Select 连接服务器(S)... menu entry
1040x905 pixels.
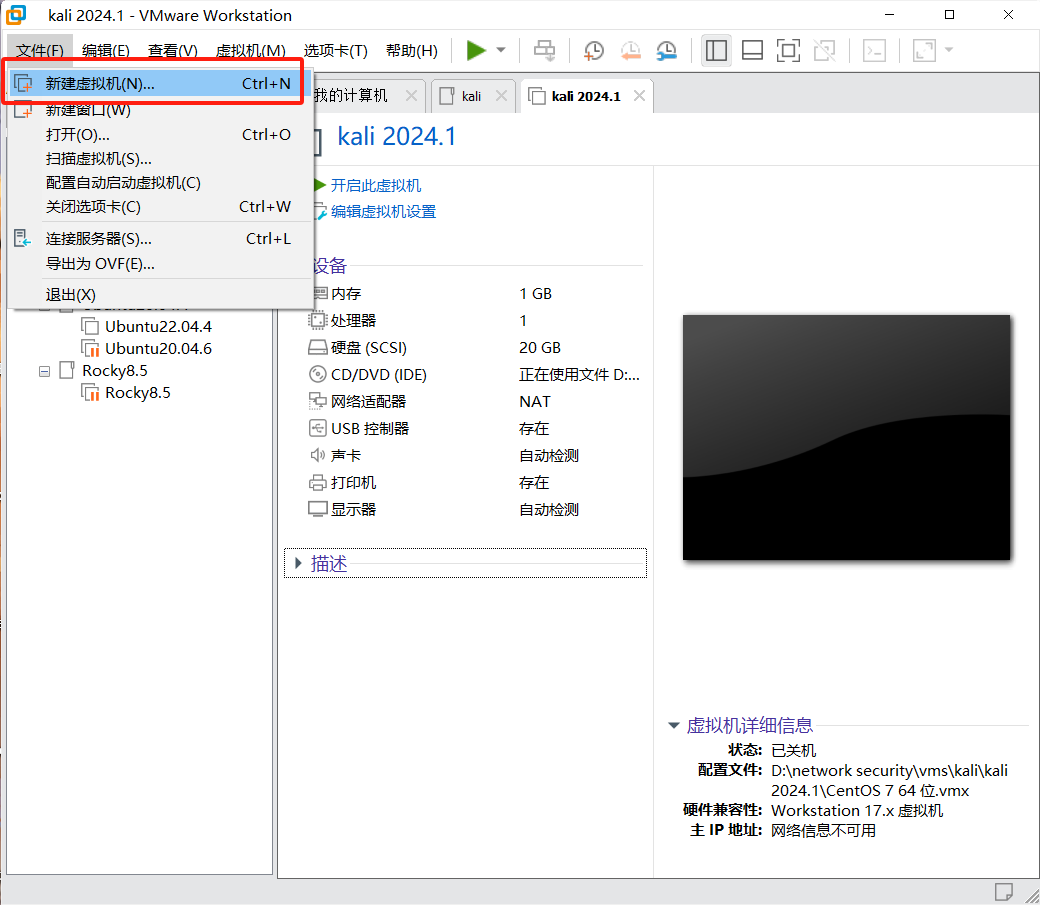point(160,238)
